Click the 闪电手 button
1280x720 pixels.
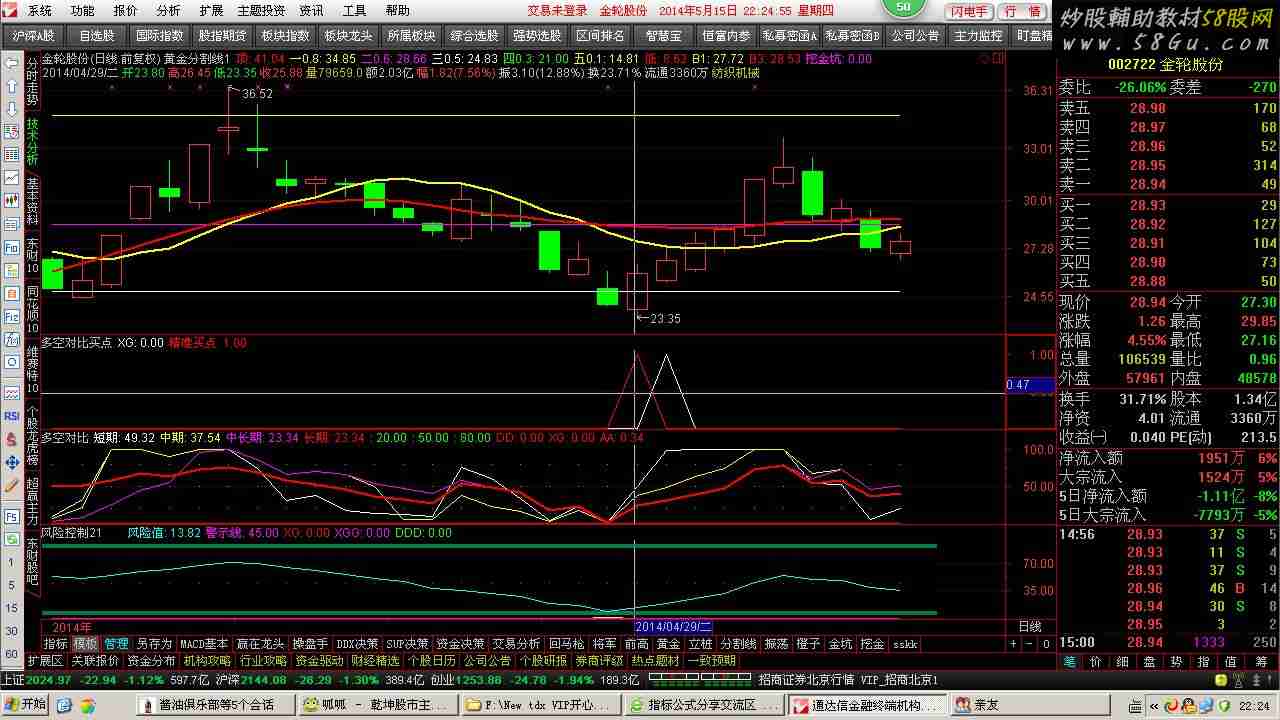click(x=969, y=11)
